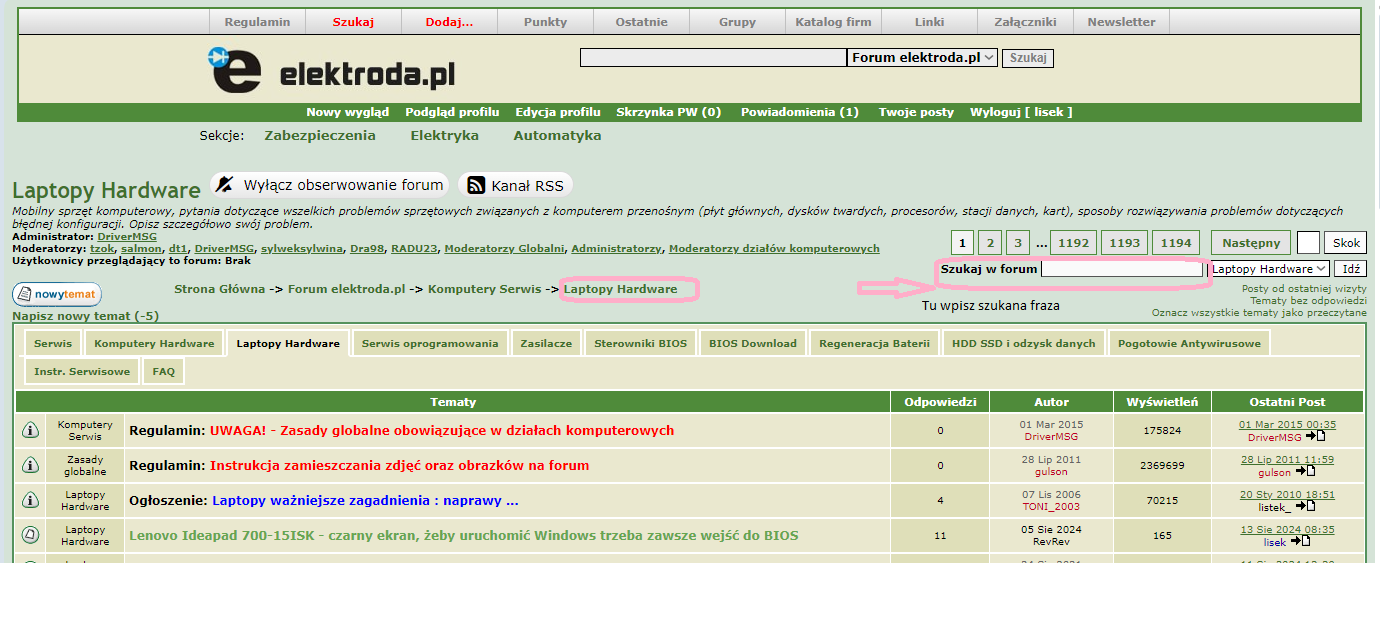Image resolution: width=1380 pixels, height=638 pixels.
Task: Jump to gulson's last post via the arrow icon
Action: click(x=1305, y=472)
